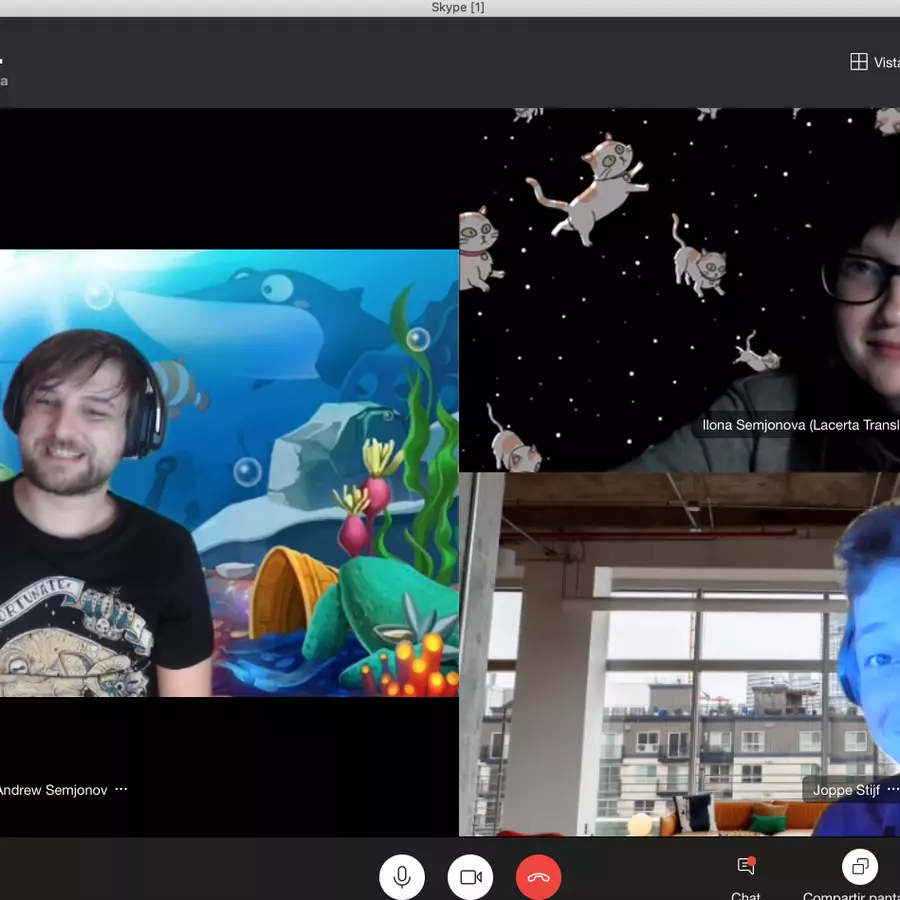Hang up with the red end-call button
This screenshot has height=900, width=900.
pos(539,877)
